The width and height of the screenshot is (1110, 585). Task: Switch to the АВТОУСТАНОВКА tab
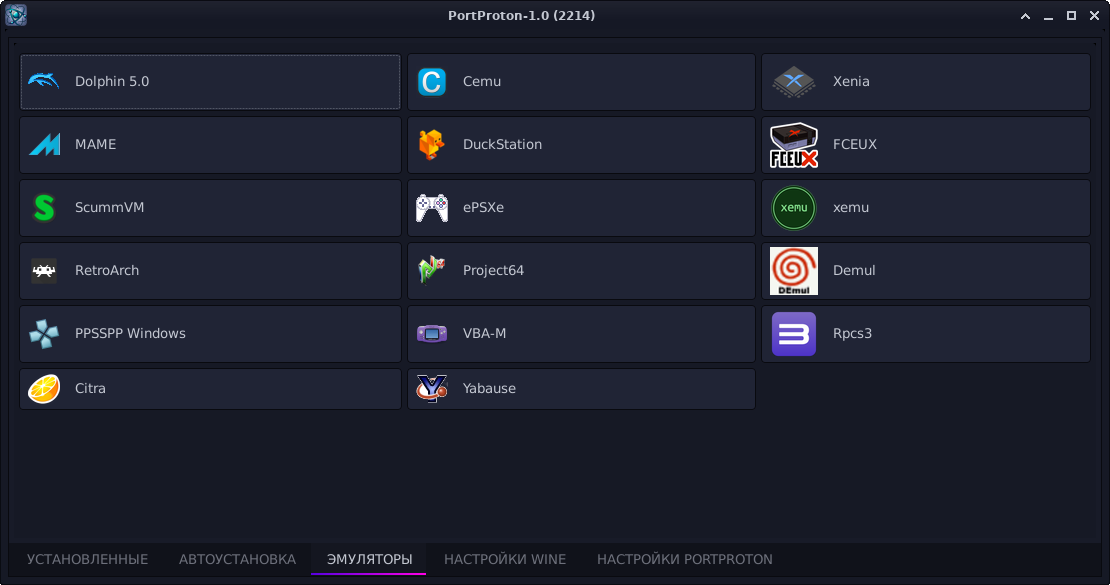[x=237, y=560]
